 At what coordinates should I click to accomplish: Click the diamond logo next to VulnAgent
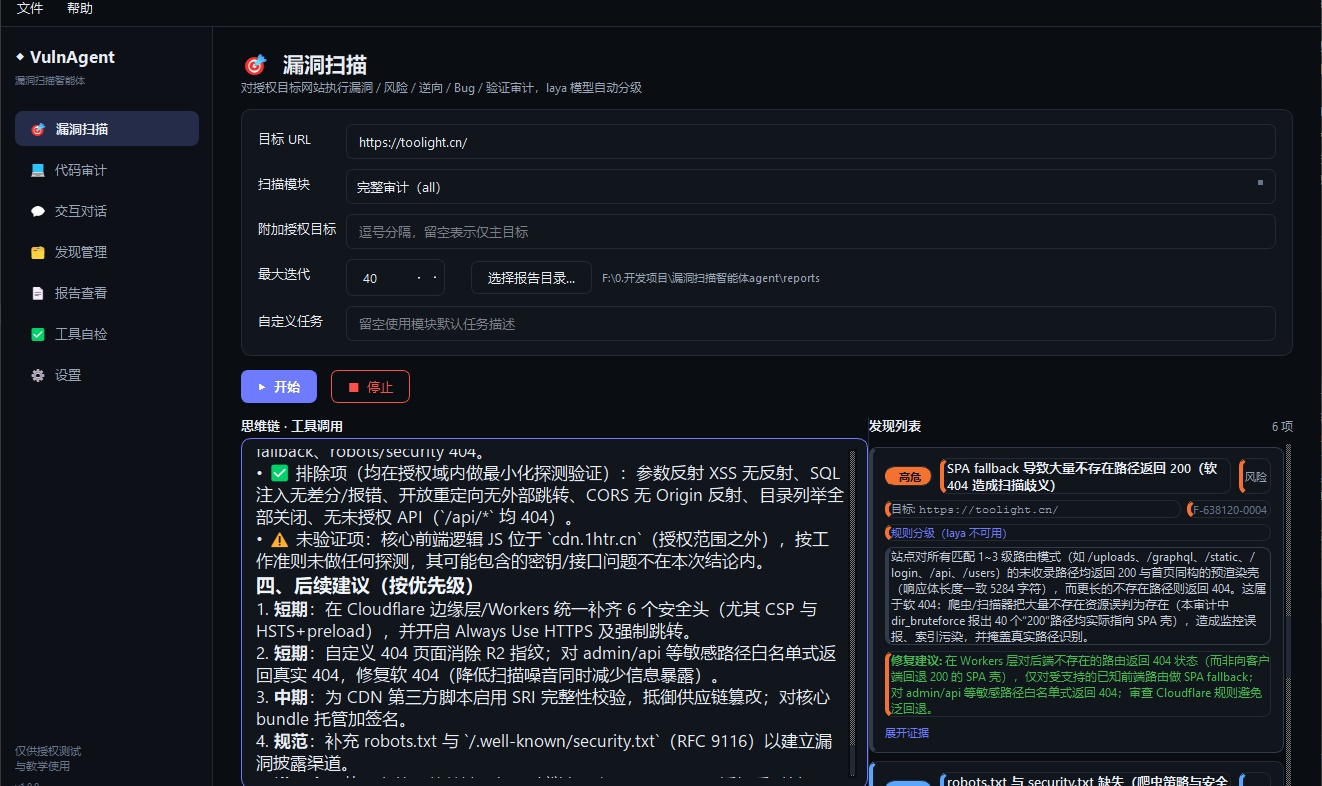point(20,57)
